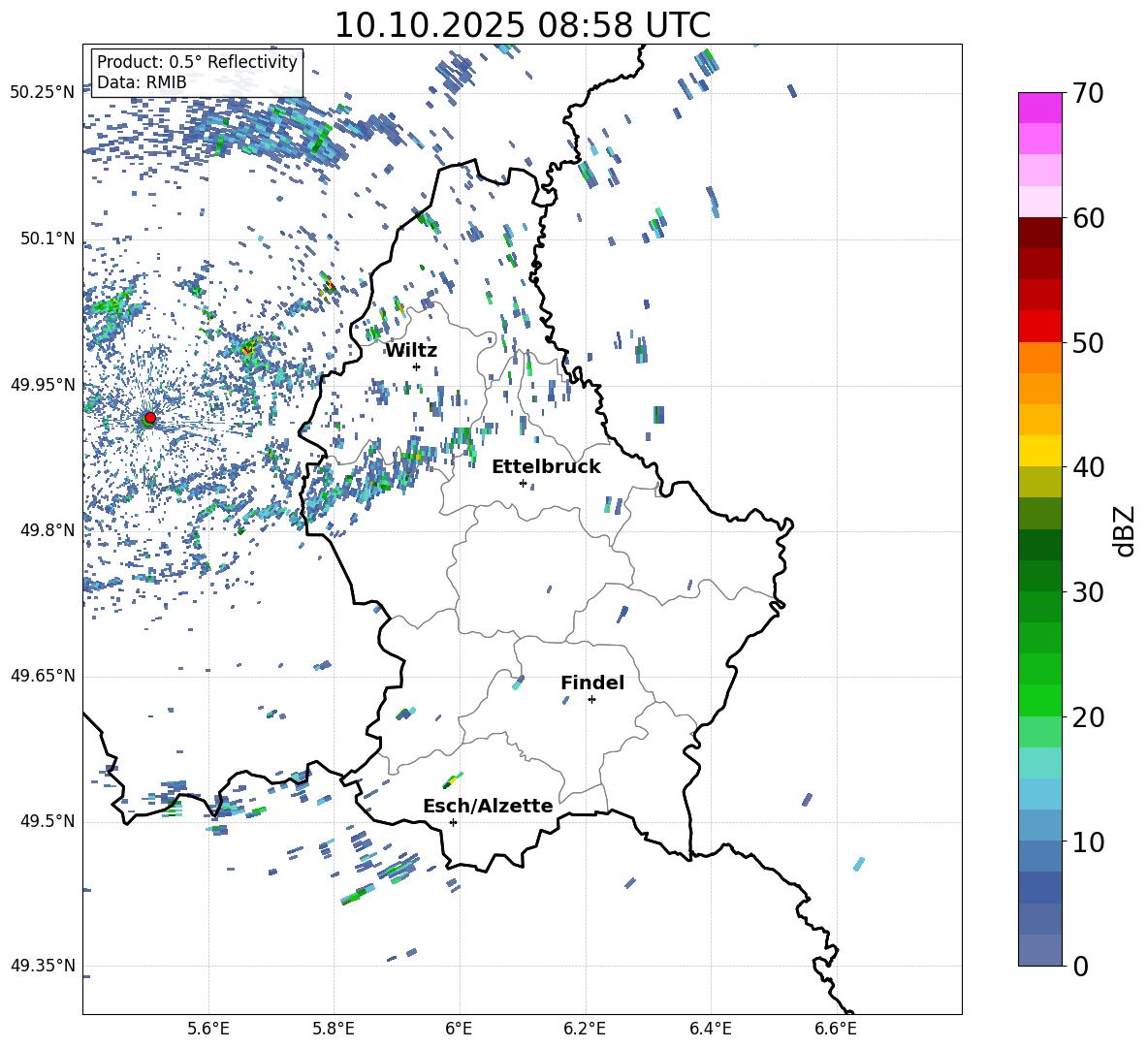1148x1048 pixels.
Task: Click the 'Product: 0.5° Reflectivity' text
Action: pyautogui.click(x=197, y=61)
